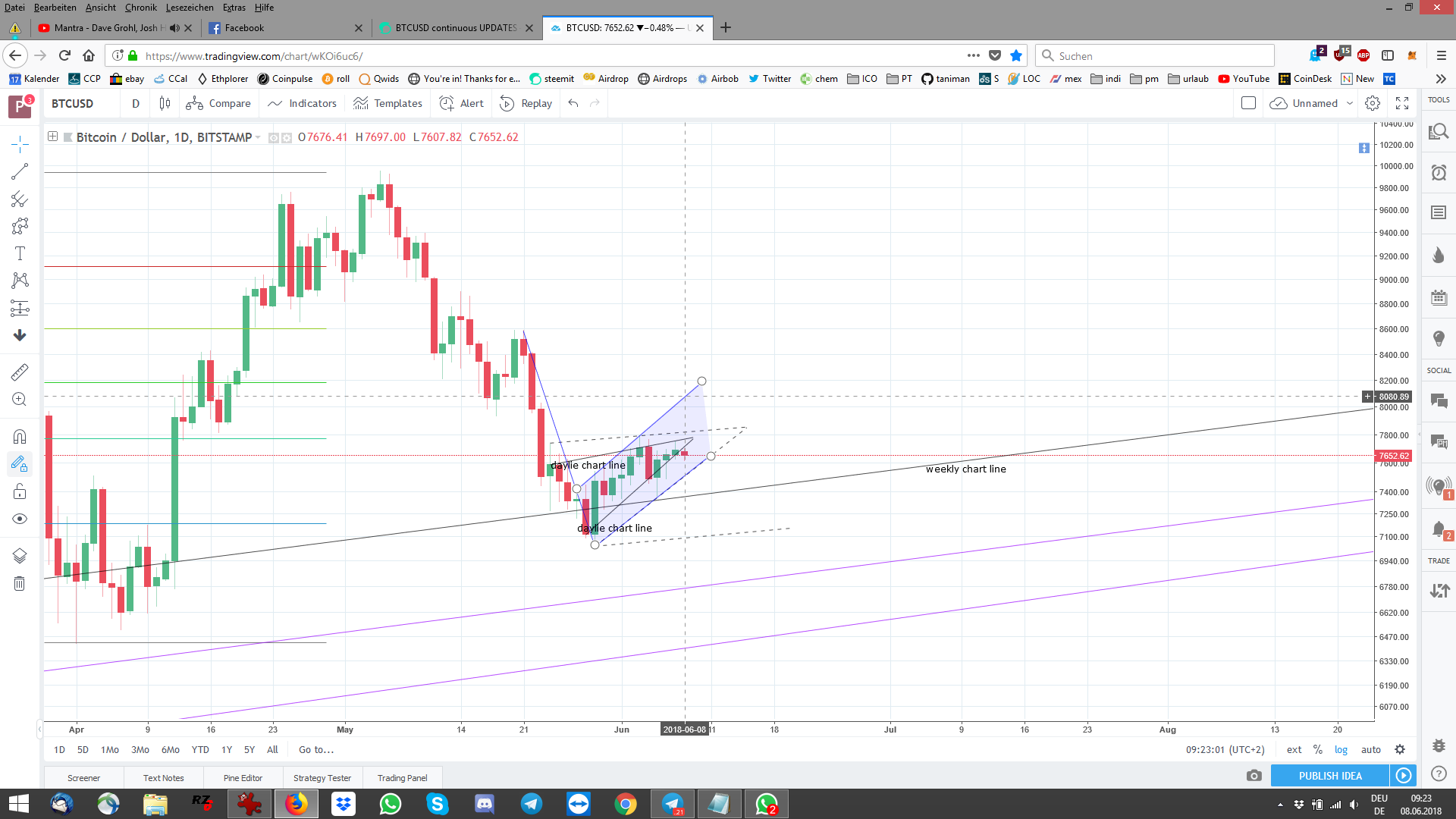Select the text annotation tool
Image resolution: width=1456 pixels, height=819 pixels.
pos(20,253)
